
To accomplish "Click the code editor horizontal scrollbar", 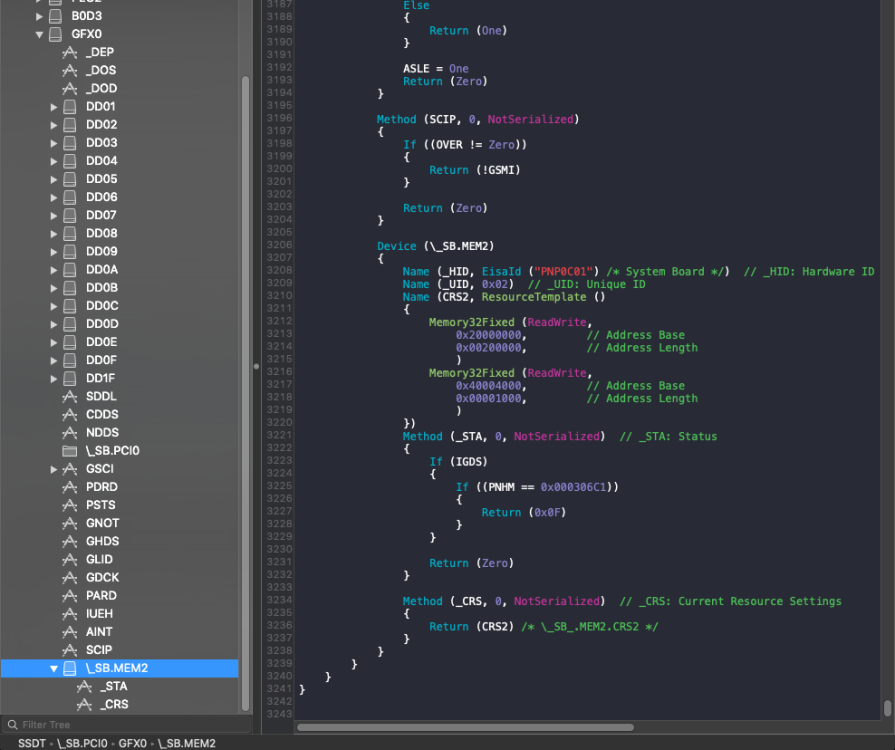I will [465, 728].
